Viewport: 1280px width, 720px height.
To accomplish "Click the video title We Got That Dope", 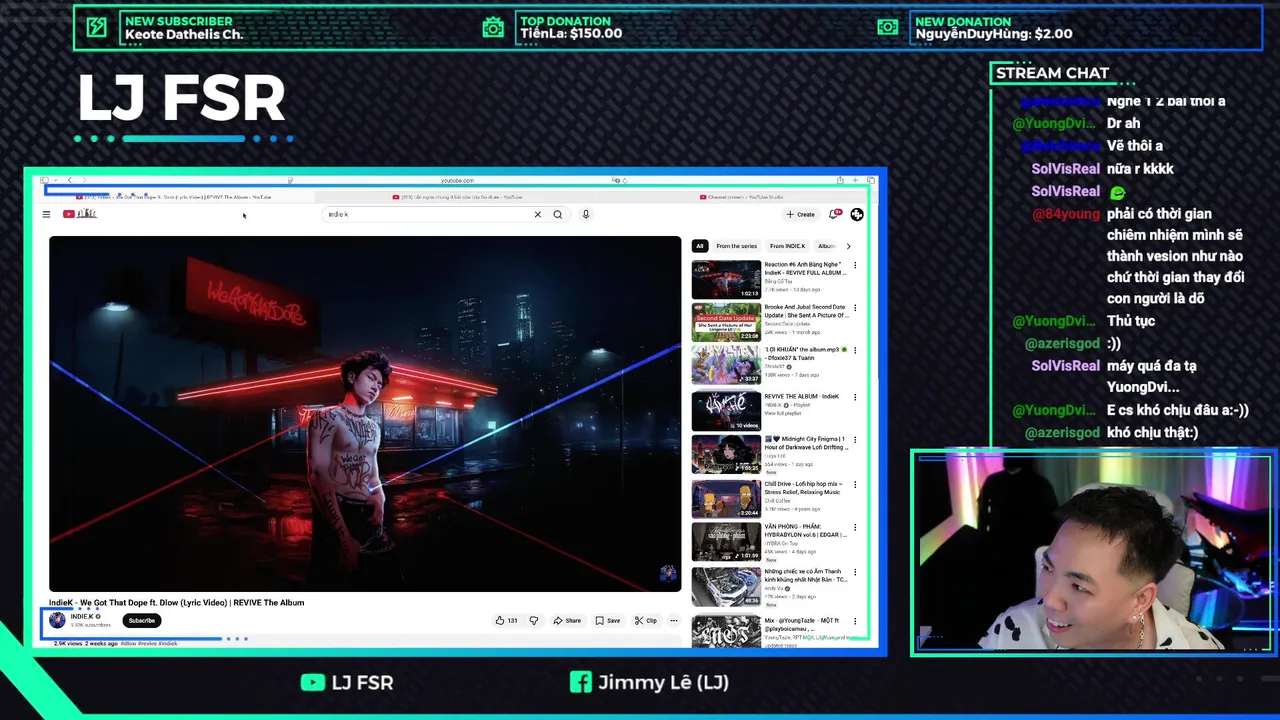I will [177, 602].
